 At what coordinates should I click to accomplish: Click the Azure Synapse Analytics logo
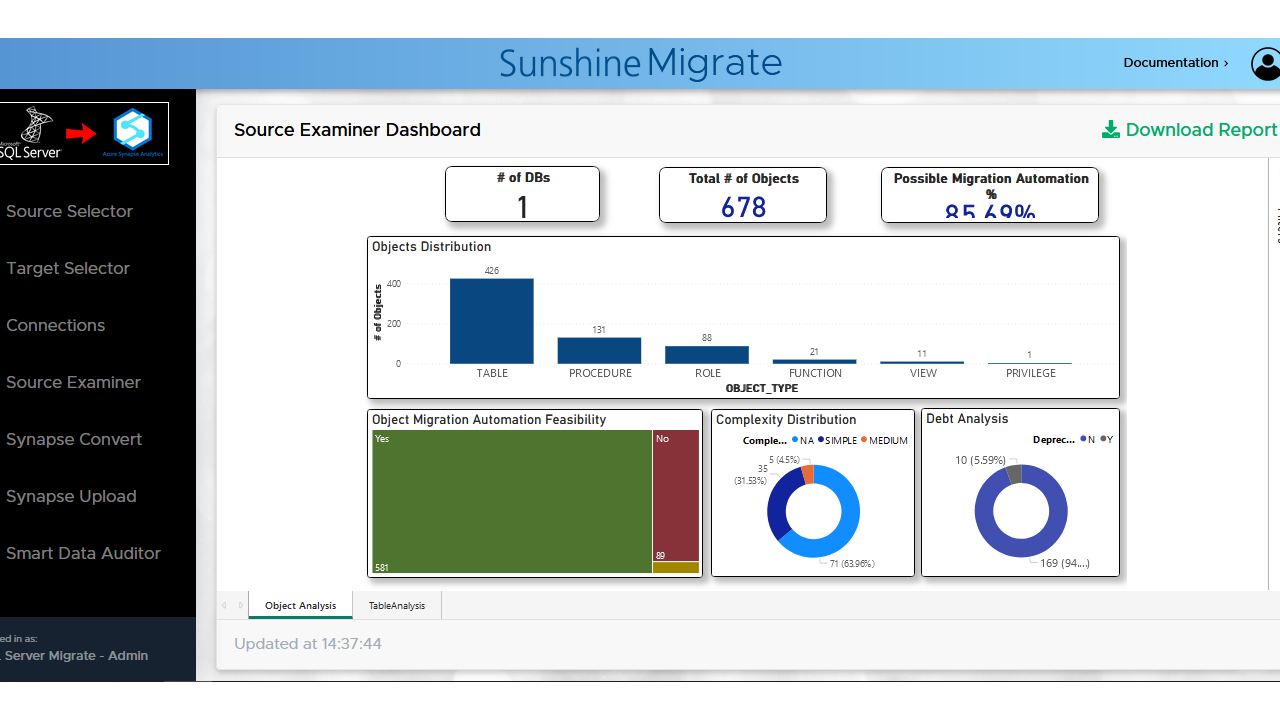[x=132, y=132]
